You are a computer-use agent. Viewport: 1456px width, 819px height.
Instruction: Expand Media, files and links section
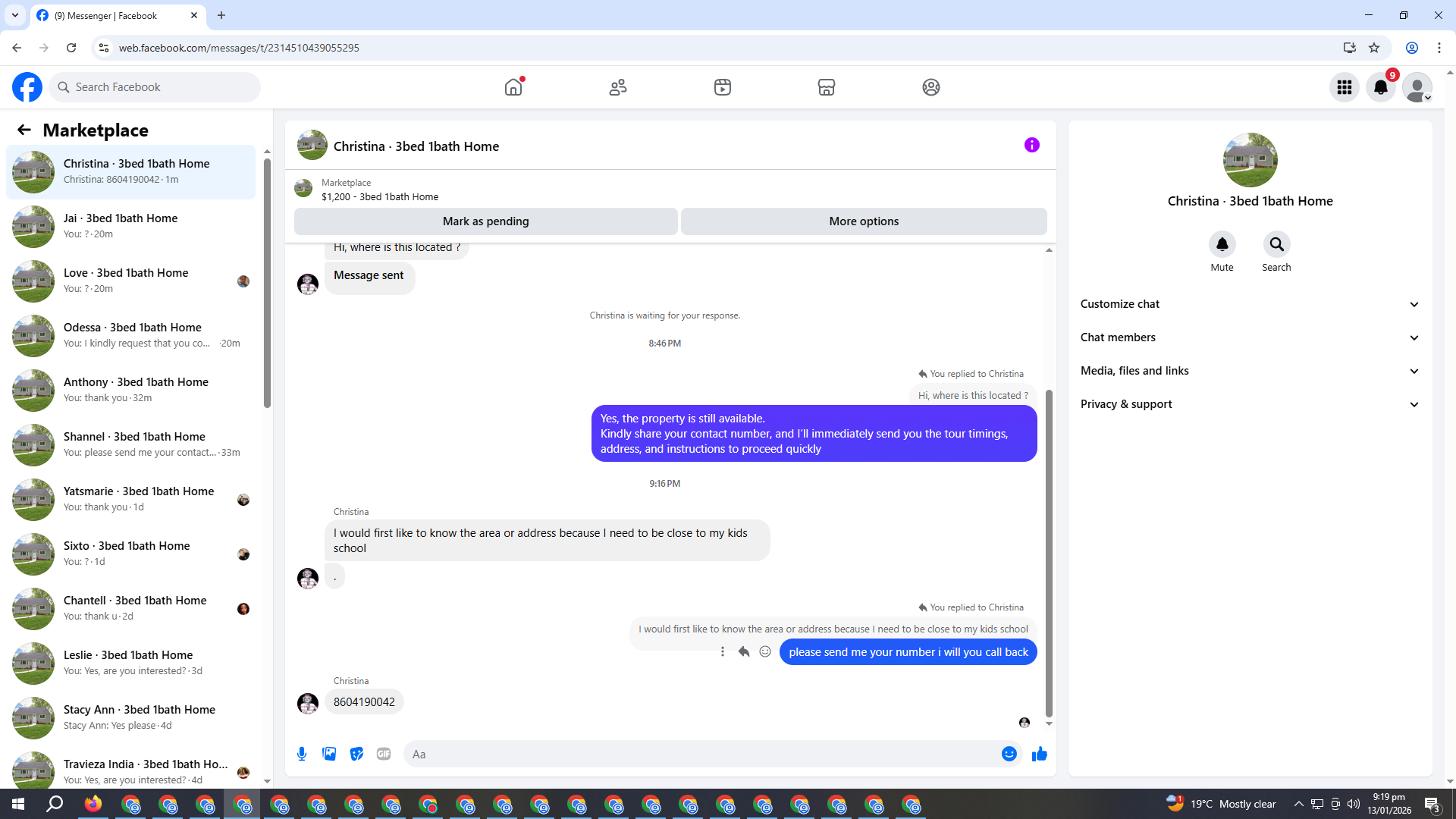[1249, 371]
